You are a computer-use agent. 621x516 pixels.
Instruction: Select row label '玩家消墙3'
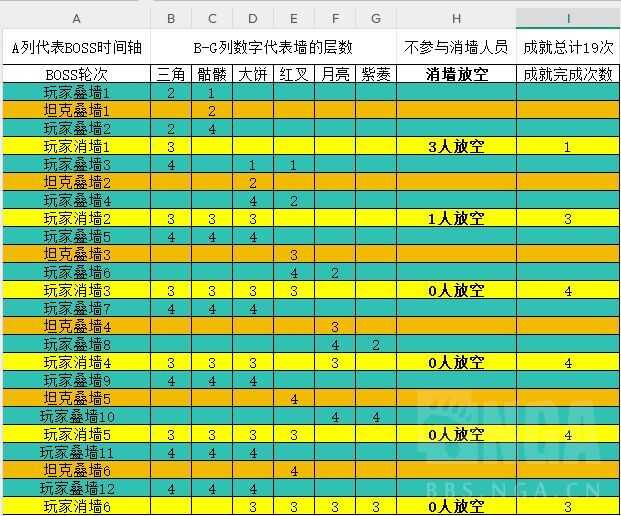coord(76,290)
